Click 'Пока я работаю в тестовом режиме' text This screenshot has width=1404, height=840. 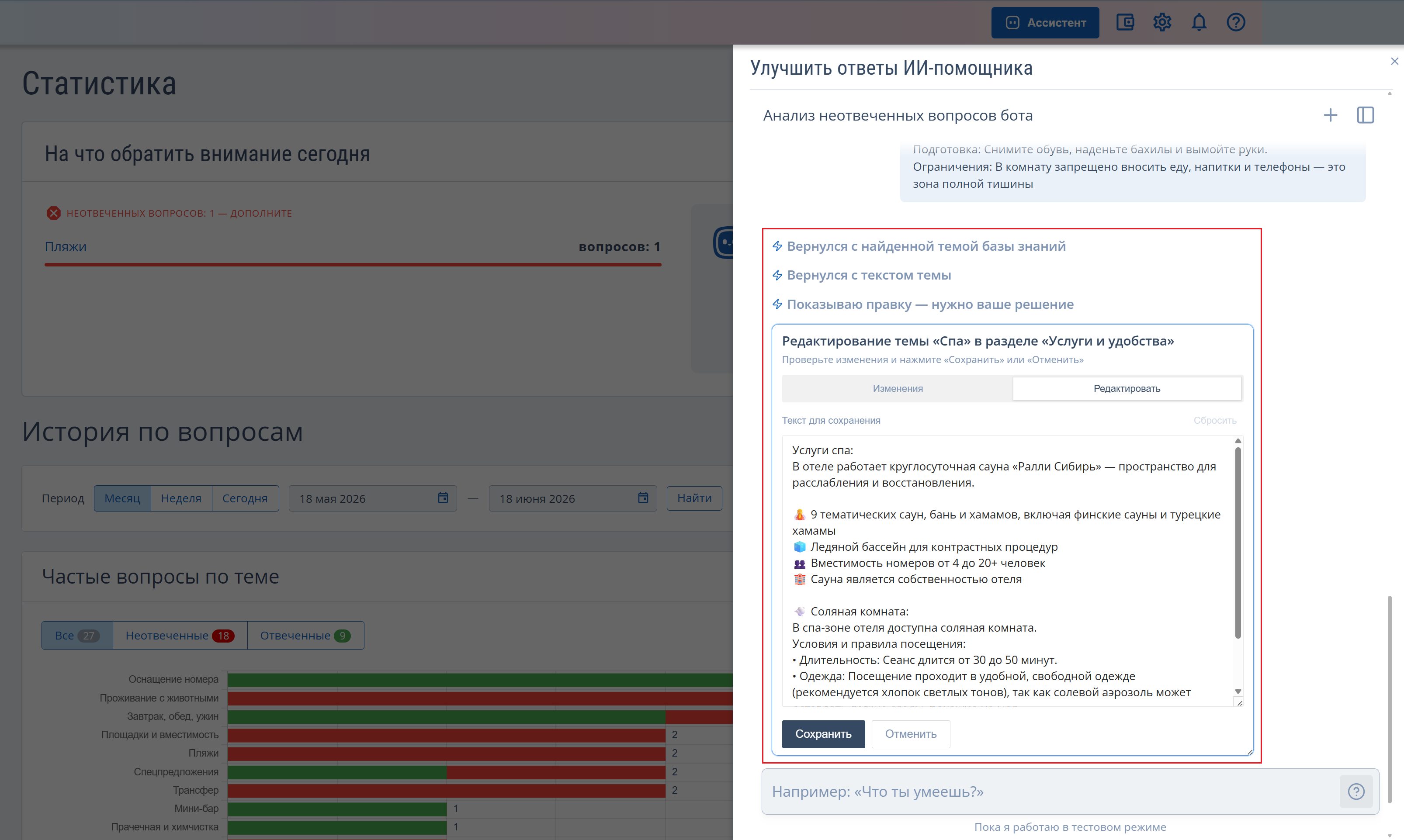[1070, 827]
